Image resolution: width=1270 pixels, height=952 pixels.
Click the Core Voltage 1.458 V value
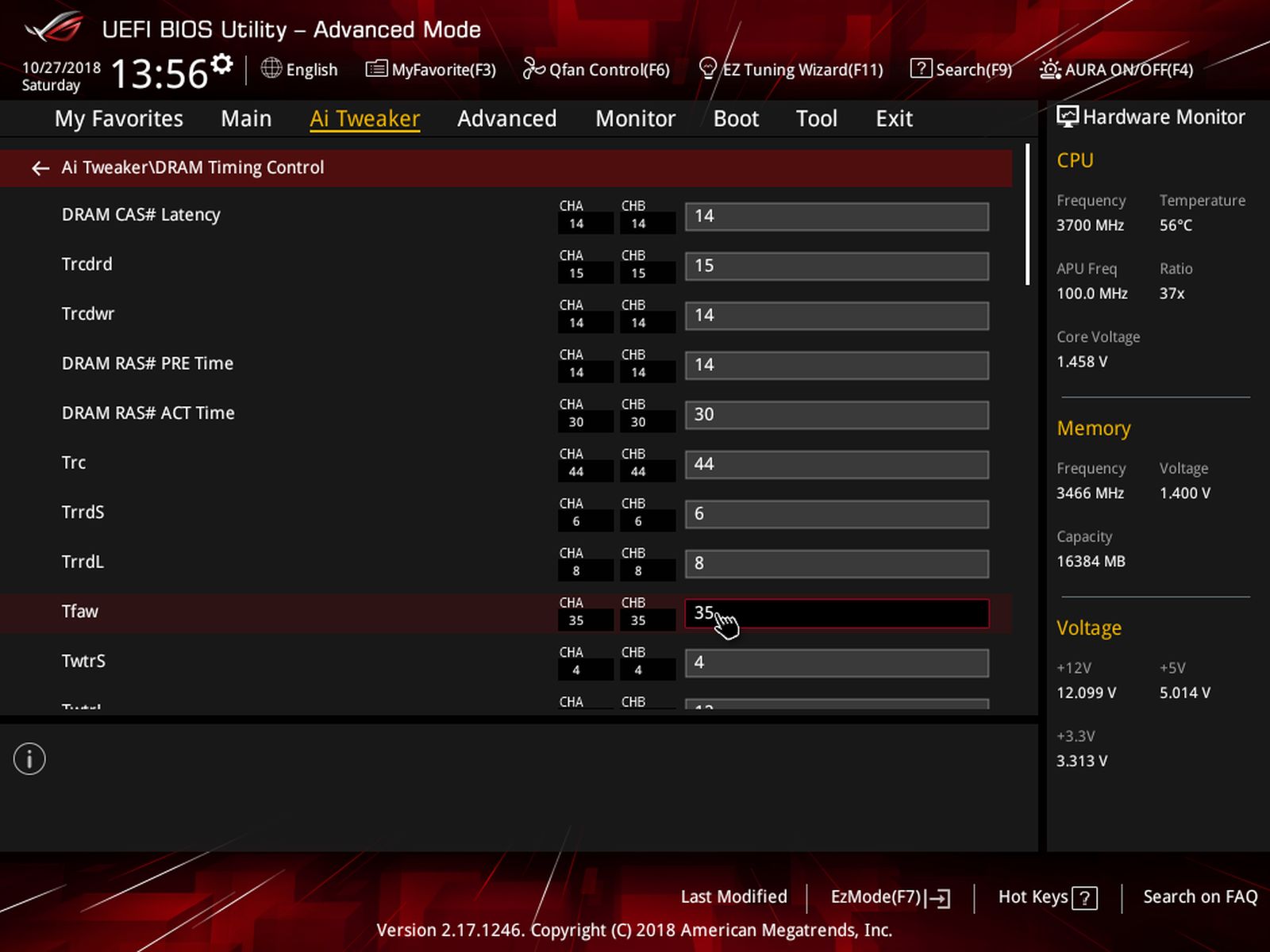[x=1082, y=362]
